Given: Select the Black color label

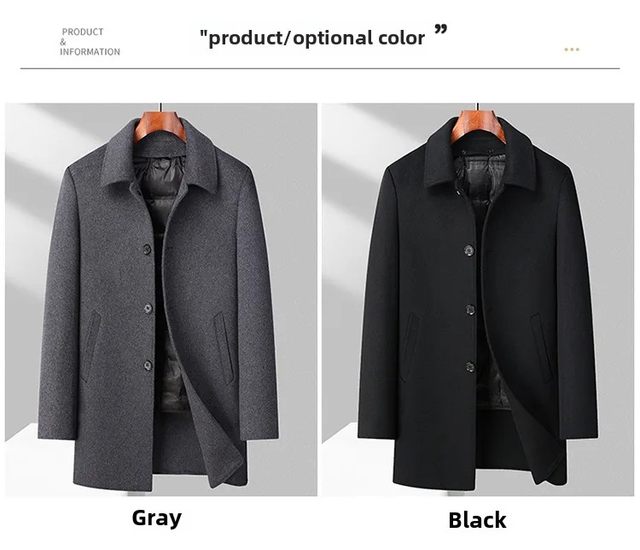Looking at the screenshot, I should [x=477, y=520].
